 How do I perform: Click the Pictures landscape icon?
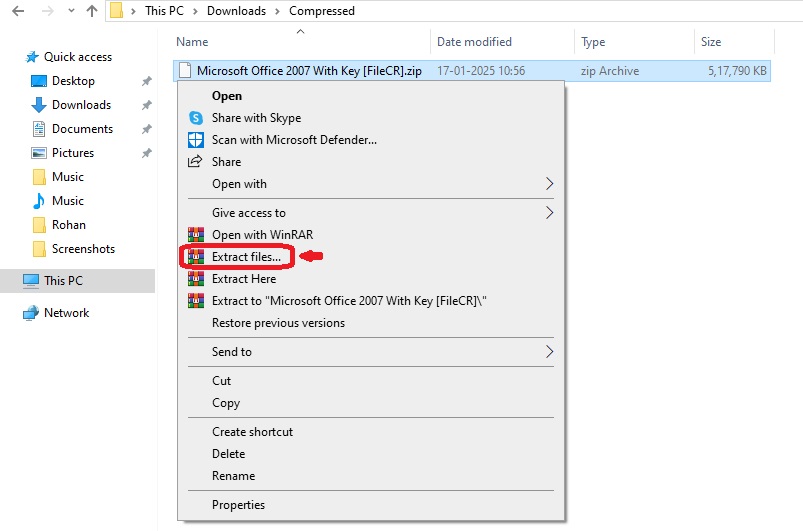click(x=39, y=153)
